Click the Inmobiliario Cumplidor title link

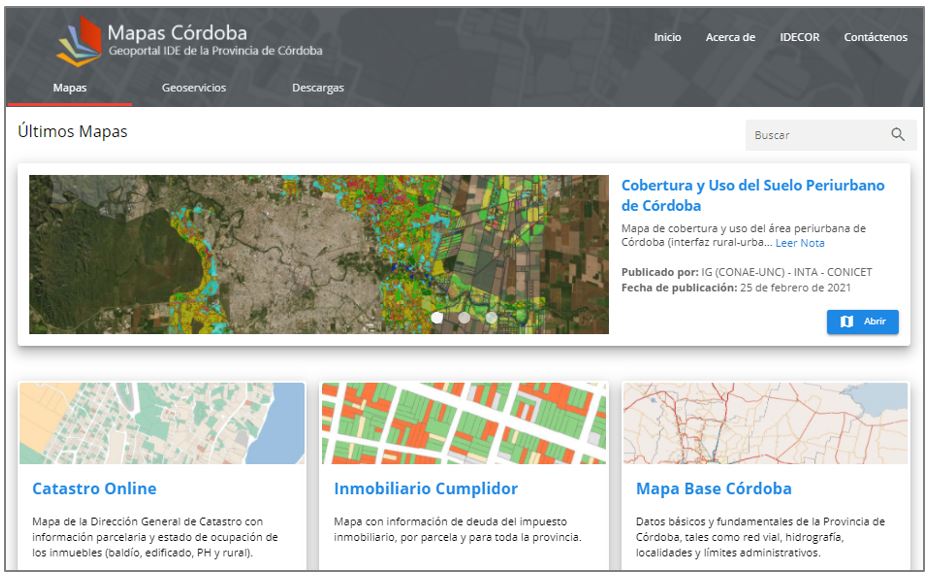(x=425, y=489)
